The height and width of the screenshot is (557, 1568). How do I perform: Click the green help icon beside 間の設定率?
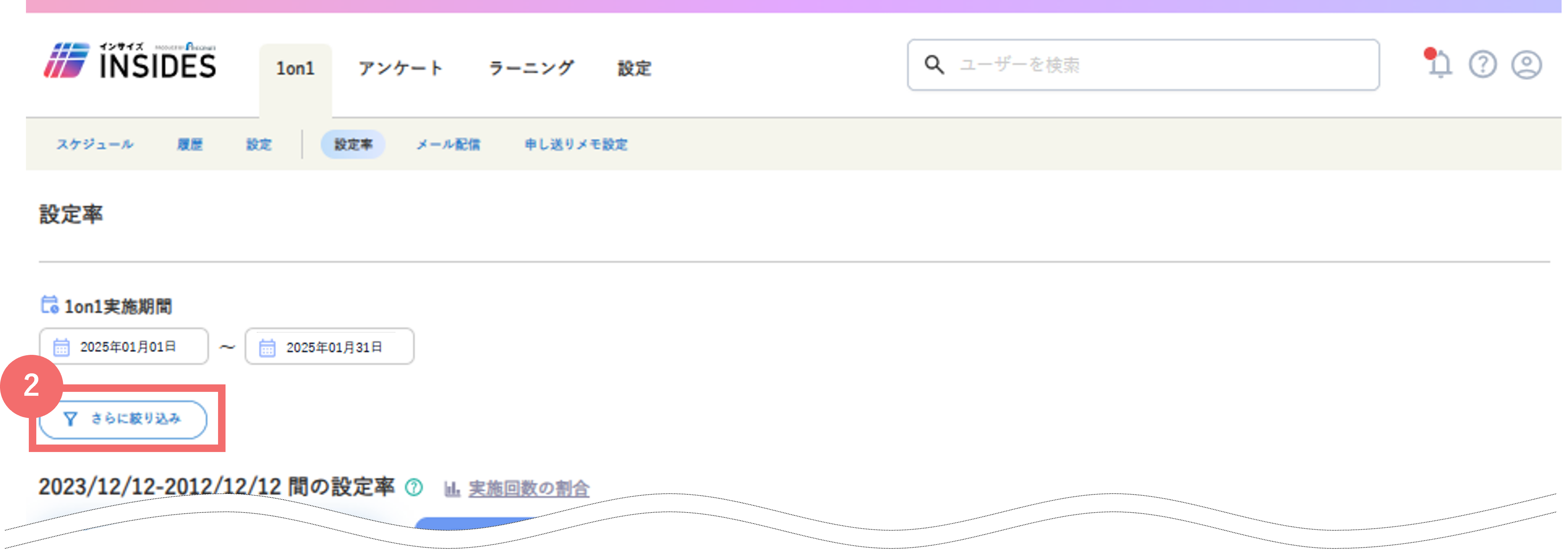coord(414,487)
